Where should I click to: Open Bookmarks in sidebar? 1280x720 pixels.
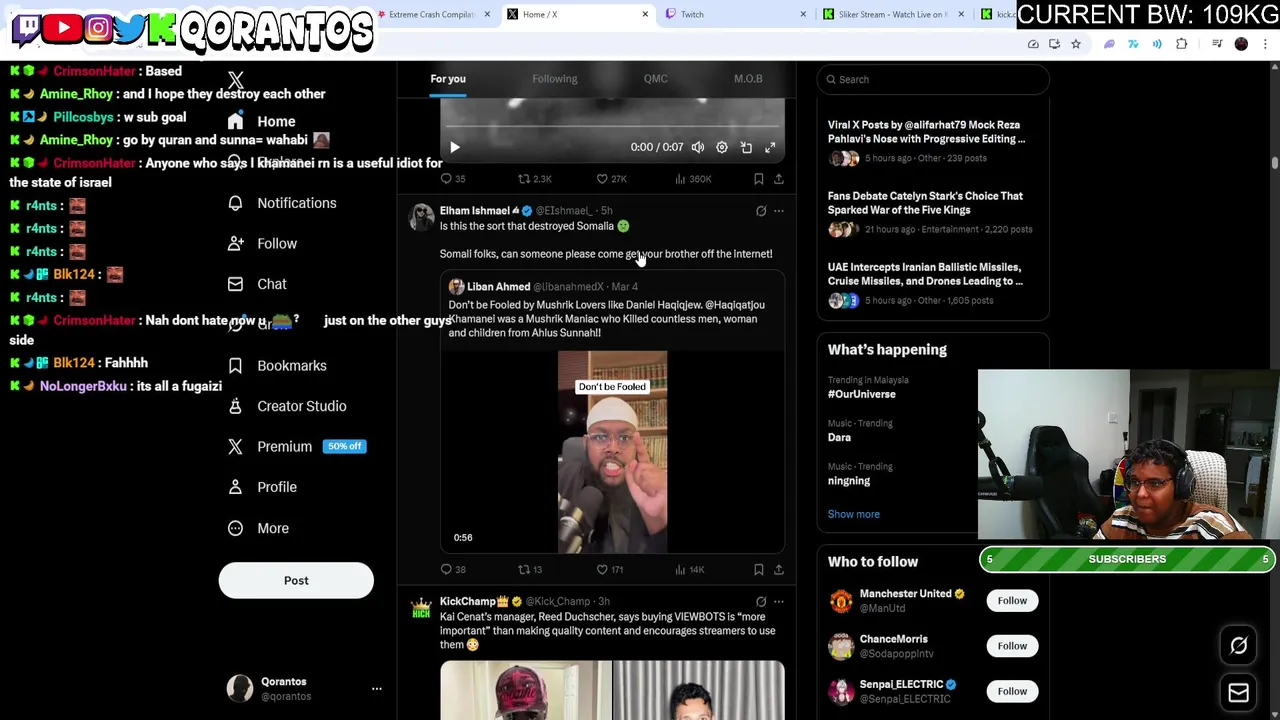(277, 366)
